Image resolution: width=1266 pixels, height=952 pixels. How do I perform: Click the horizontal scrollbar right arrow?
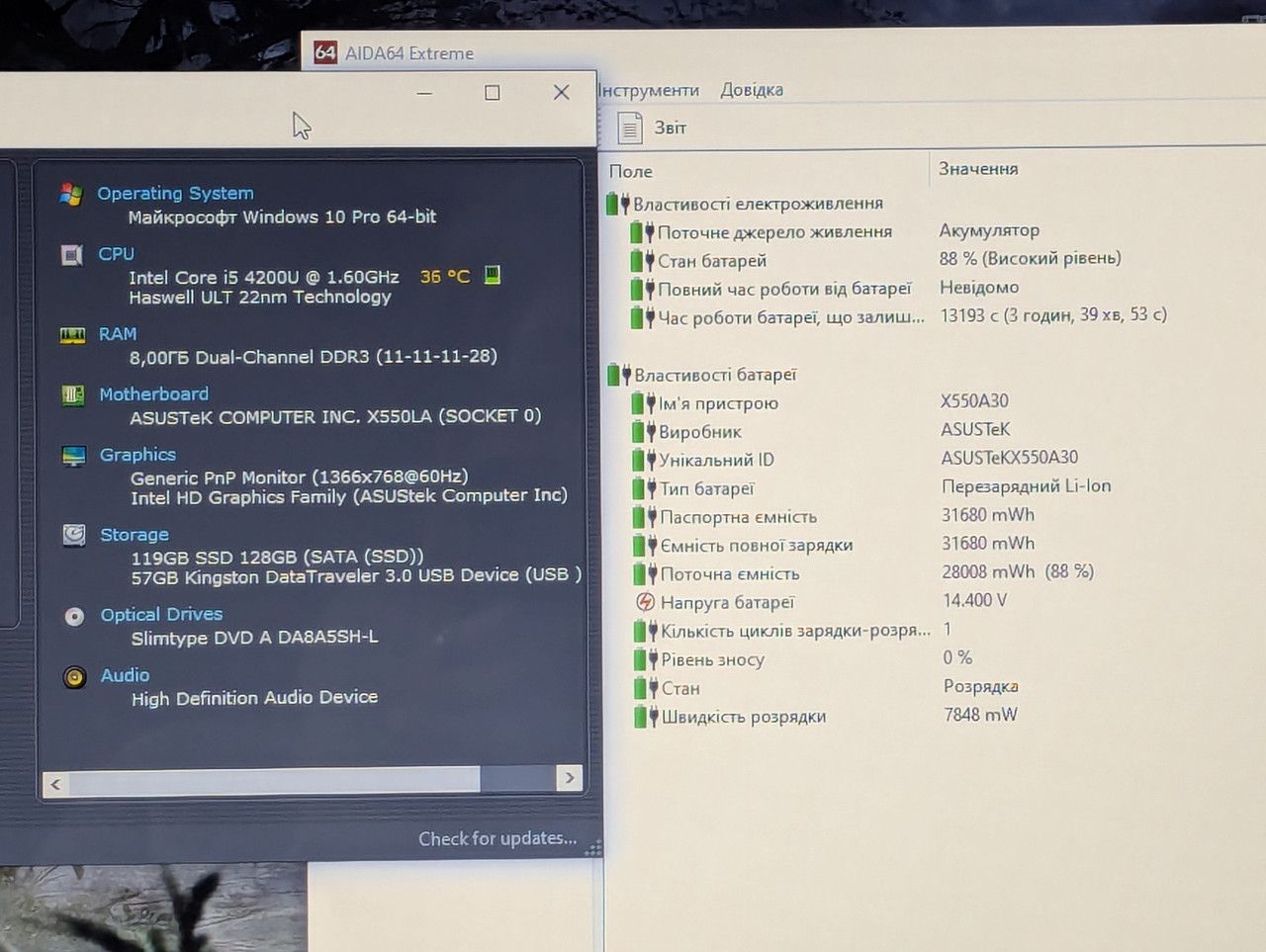pyautogui.click(x=569, y=778)
